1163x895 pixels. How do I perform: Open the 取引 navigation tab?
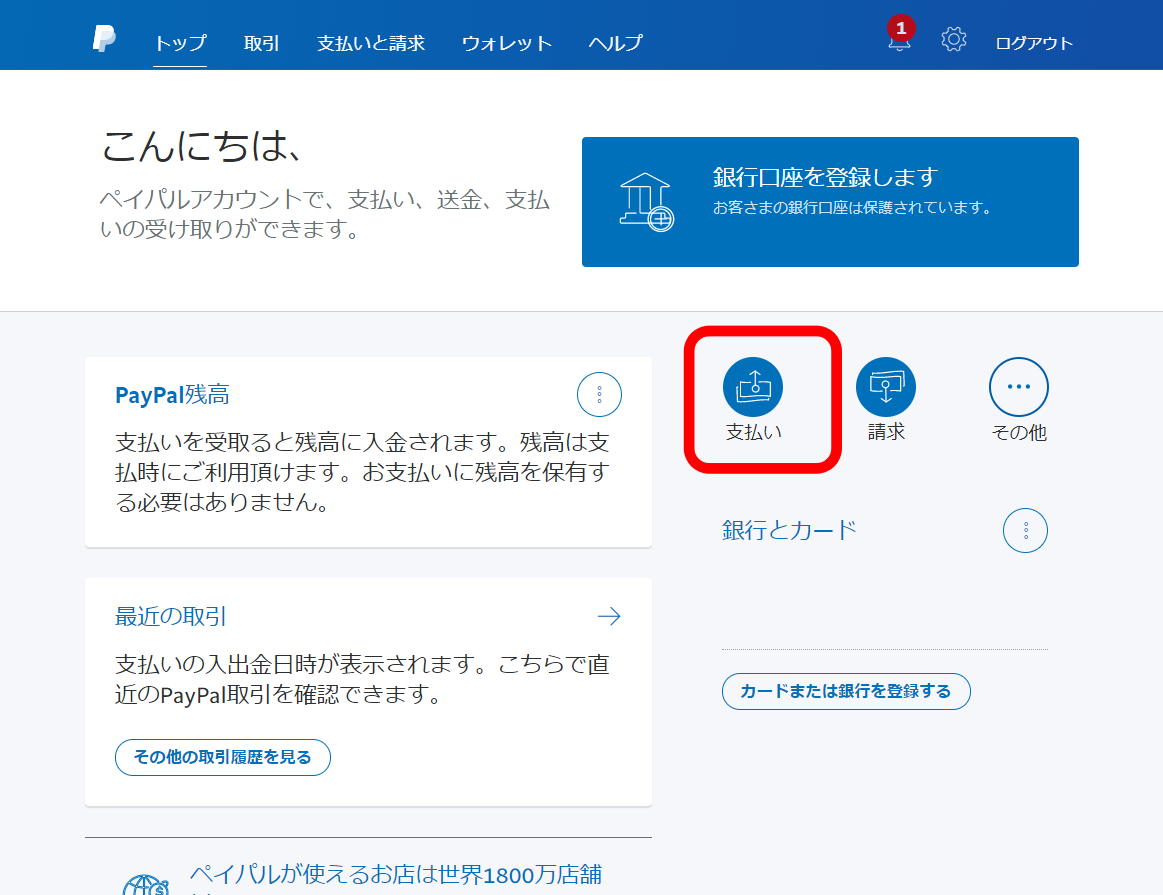coord(262,43)
